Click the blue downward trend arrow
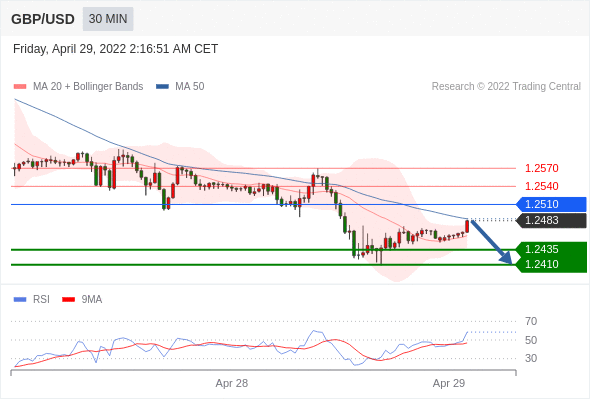 pos(491,242)
